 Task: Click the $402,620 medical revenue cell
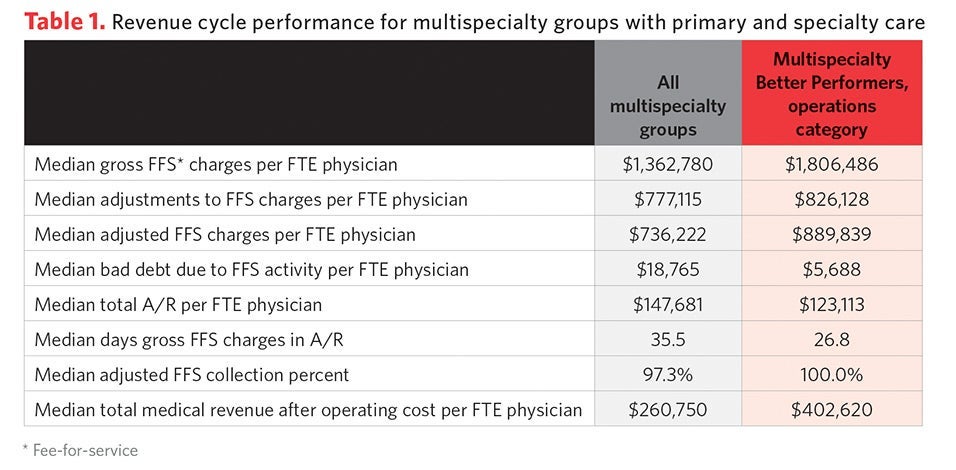click(x=832, y=409)
